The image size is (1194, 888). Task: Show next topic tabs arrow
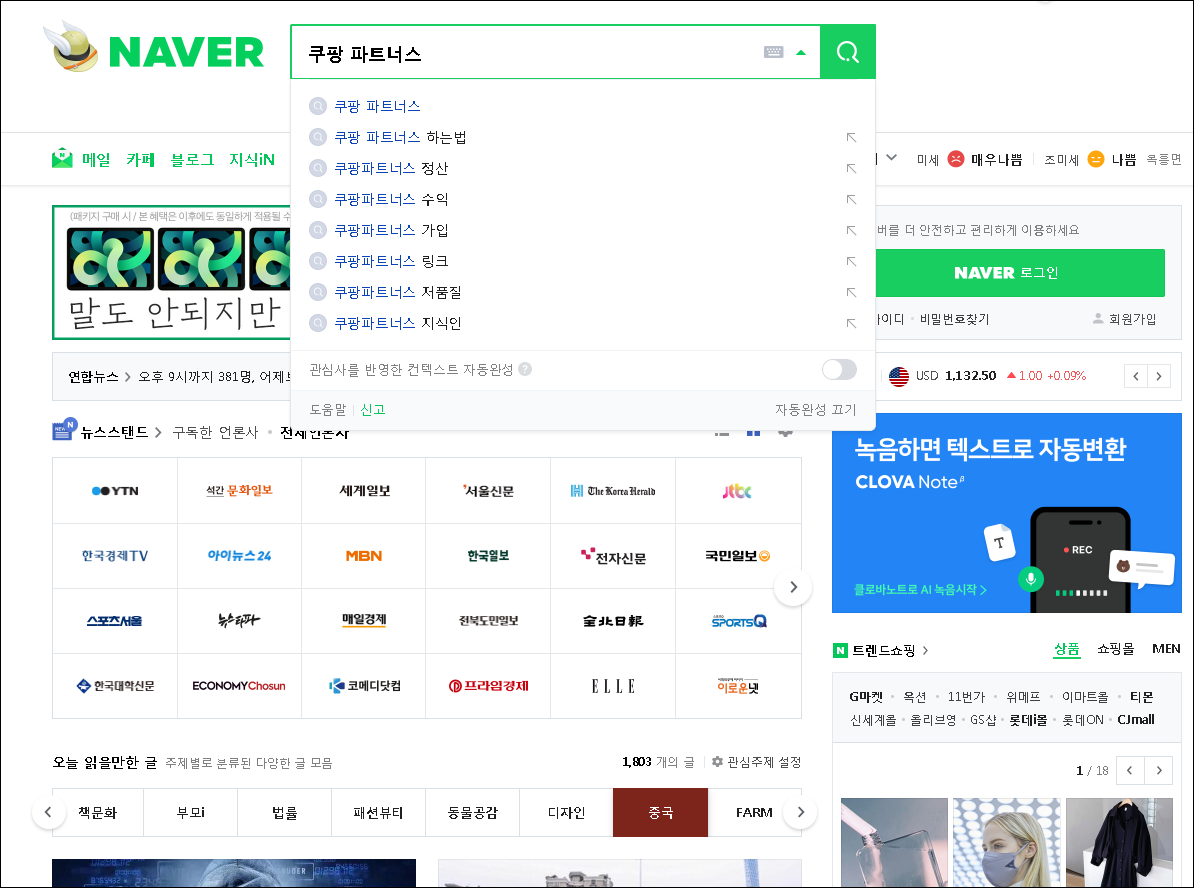(800, 812)
